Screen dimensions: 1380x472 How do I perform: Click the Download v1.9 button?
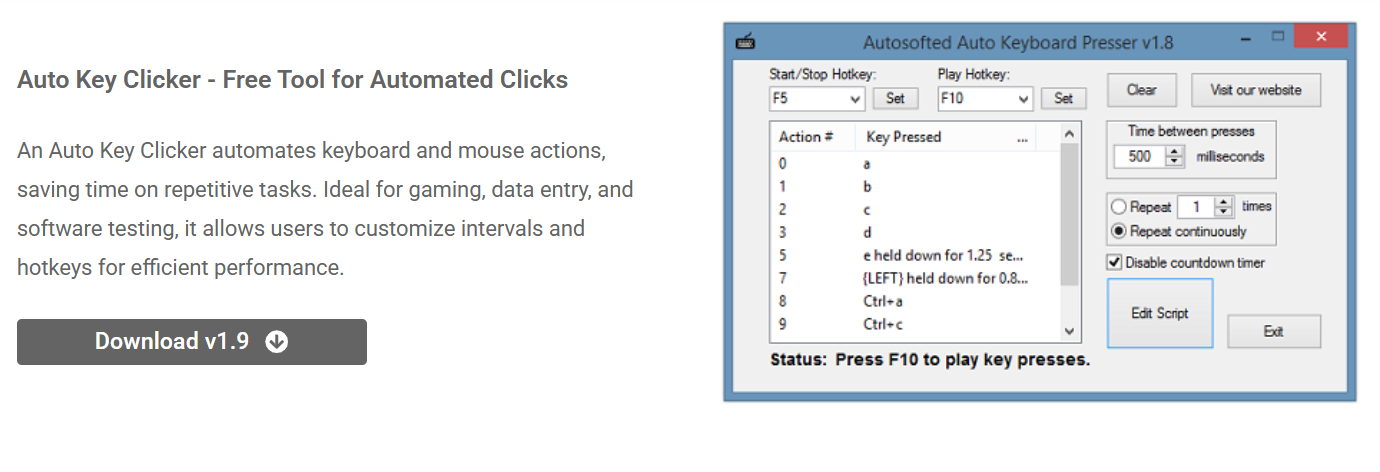[192, 342]
